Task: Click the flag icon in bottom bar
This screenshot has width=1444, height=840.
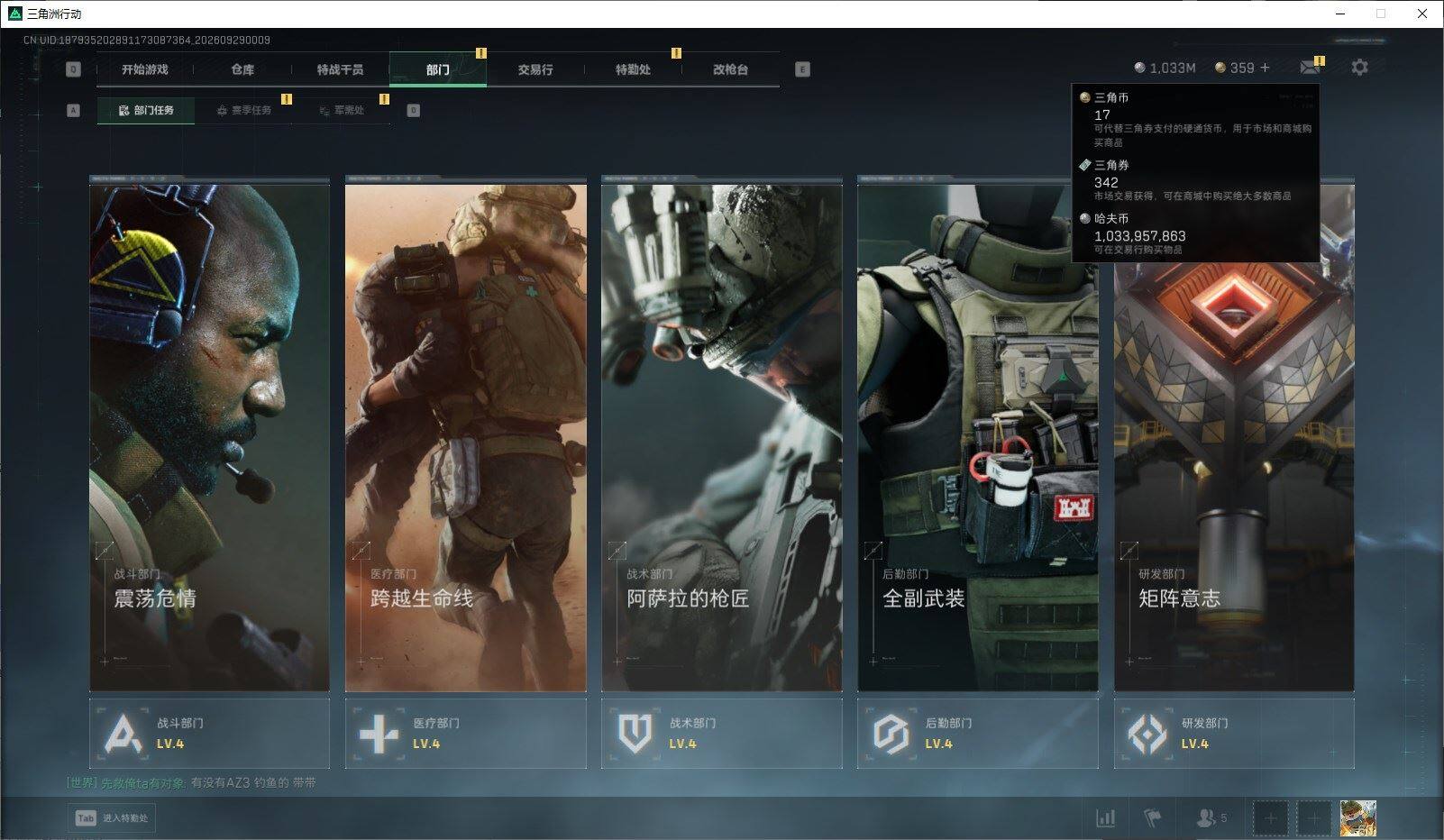Action: pyautogui.click(x=1152, y=818)
